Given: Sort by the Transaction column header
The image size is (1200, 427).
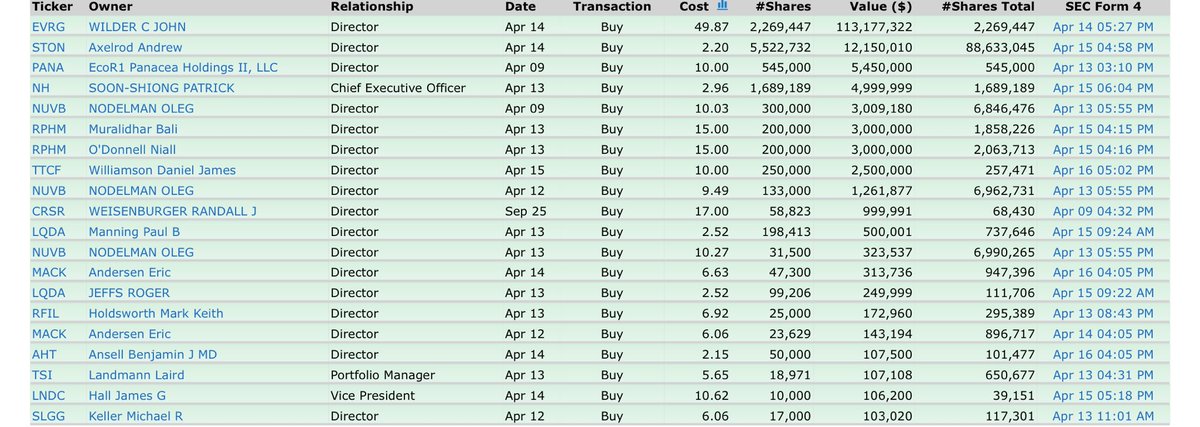Looking at the screenshot, I should (612, 6).
